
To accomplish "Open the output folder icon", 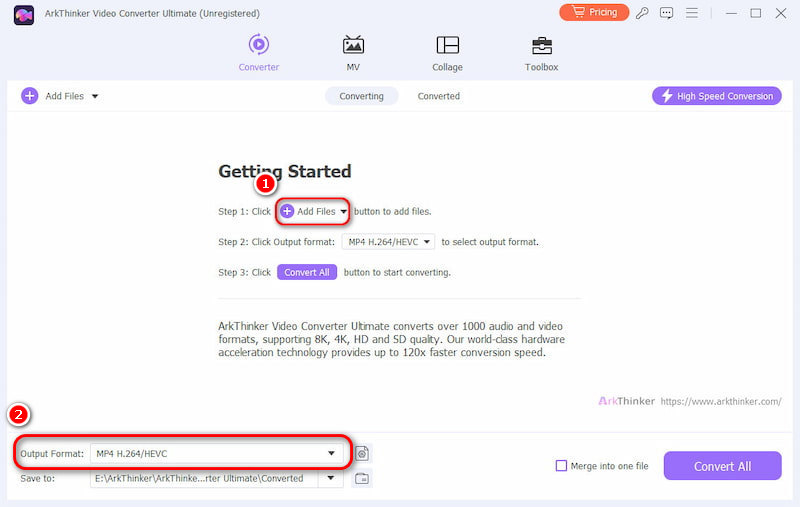I will point(362,478).
